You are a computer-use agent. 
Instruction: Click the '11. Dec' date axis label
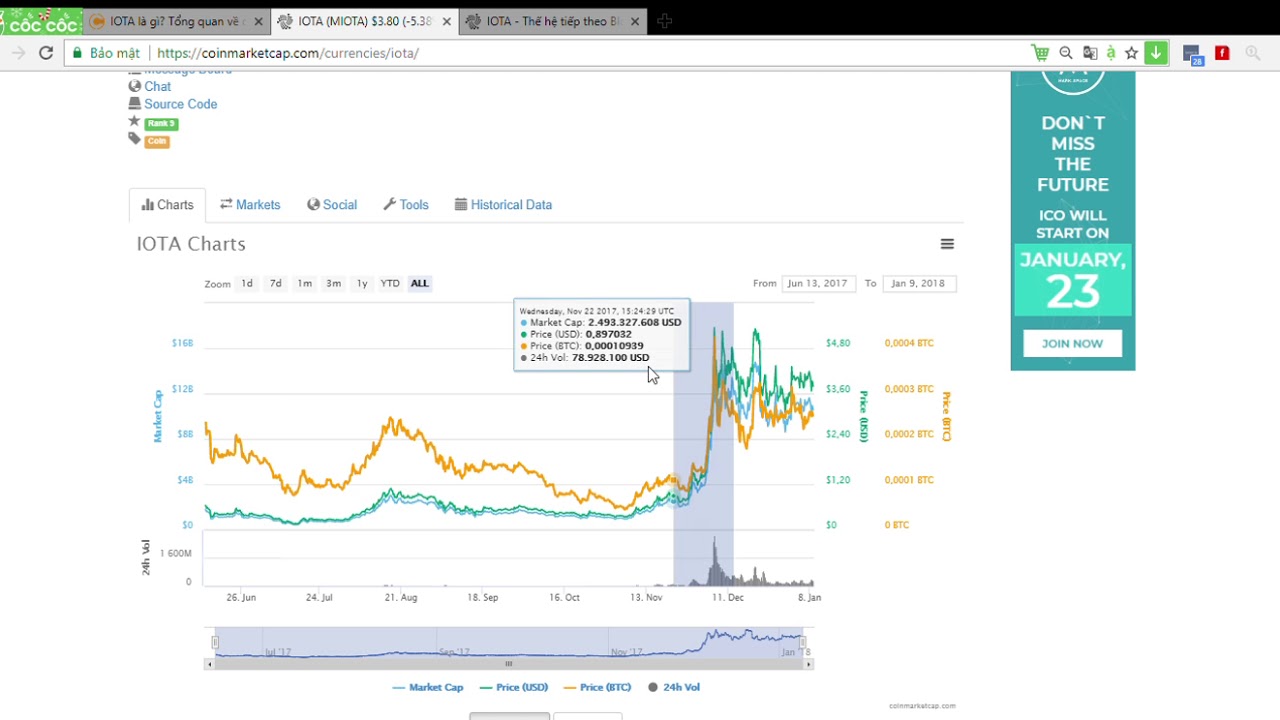pyautogui.click(x=728, y=597)
